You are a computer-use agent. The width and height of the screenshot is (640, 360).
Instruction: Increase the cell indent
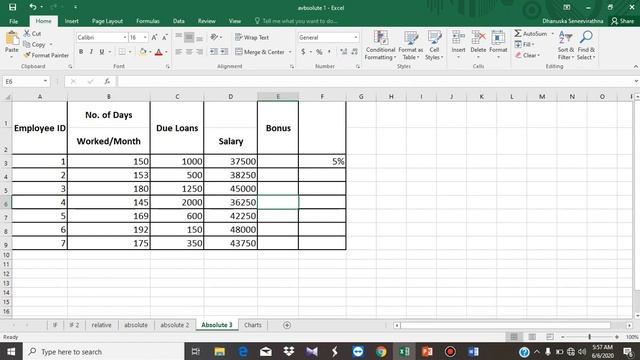click(x=224, y=52)
